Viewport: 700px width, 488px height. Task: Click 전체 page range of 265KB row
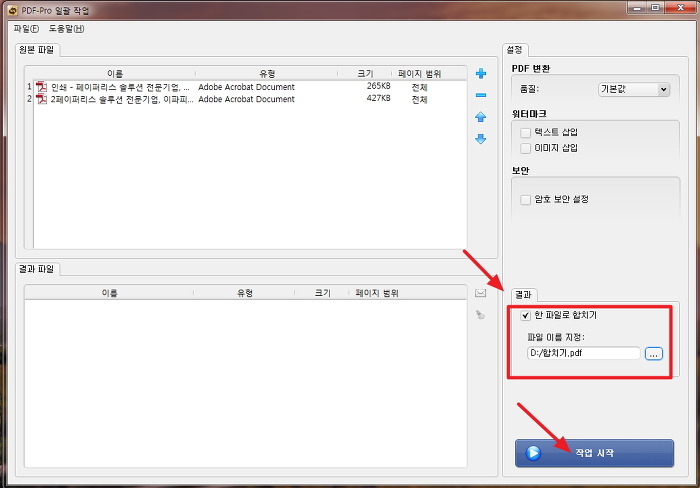[x=419, y=87]
